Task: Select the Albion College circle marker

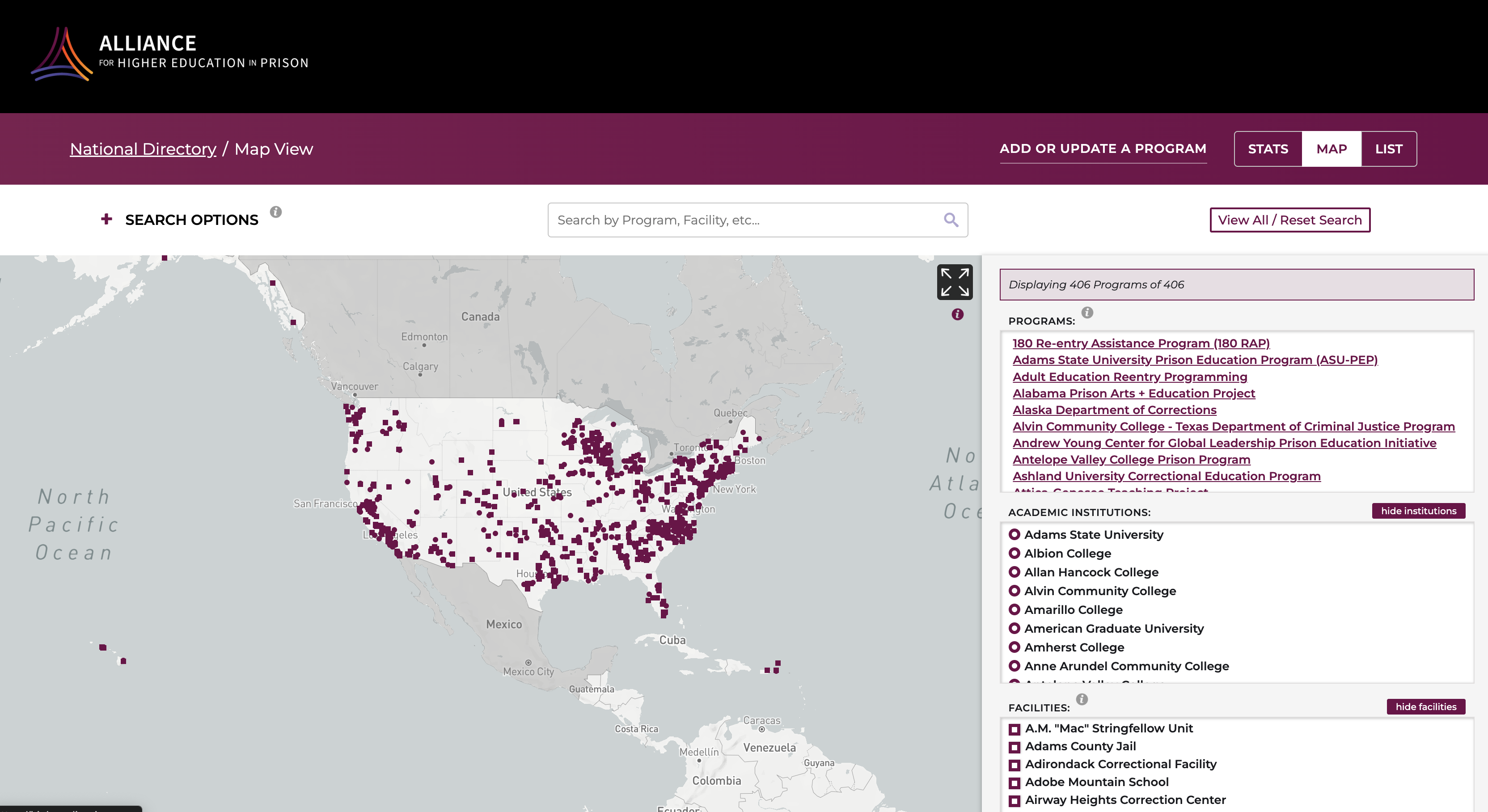Action: [x=1014, y=553]
